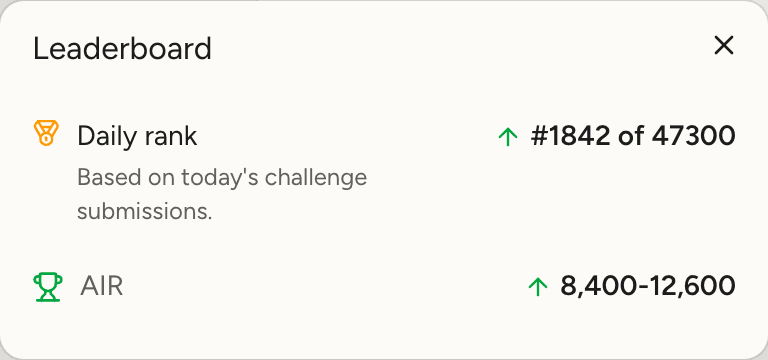This screenshot has width=768, height=360.
Task: Click the green up arrow before 8,400-12,600
Action: 538,286
